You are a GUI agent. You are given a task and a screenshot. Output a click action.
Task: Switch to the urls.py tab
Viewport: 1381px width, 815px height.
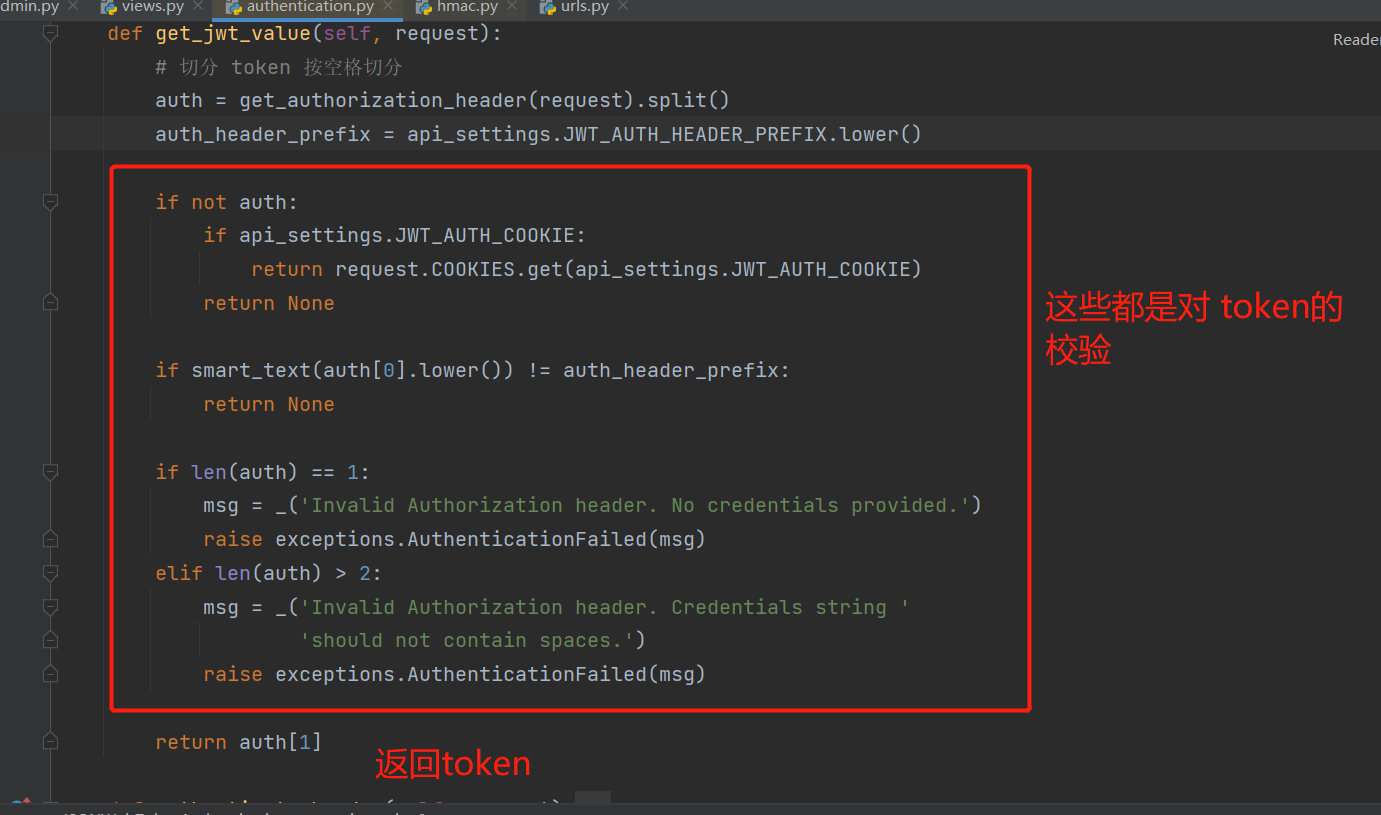(584, 7)
